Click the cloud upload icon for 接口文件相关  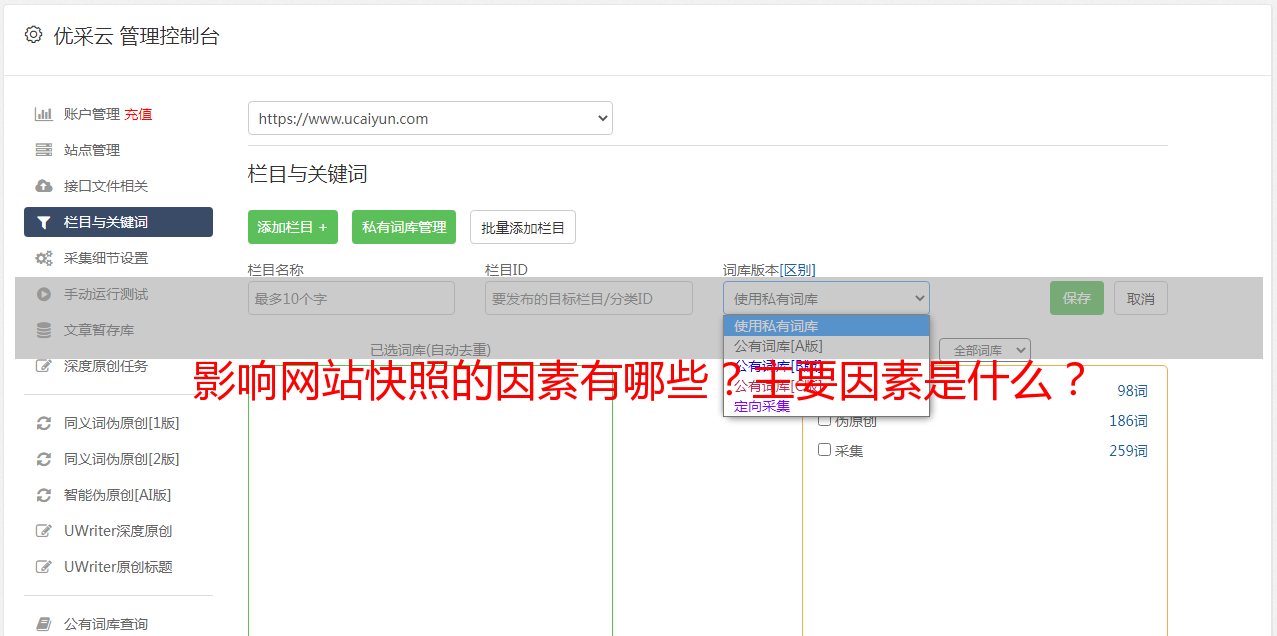44,186
